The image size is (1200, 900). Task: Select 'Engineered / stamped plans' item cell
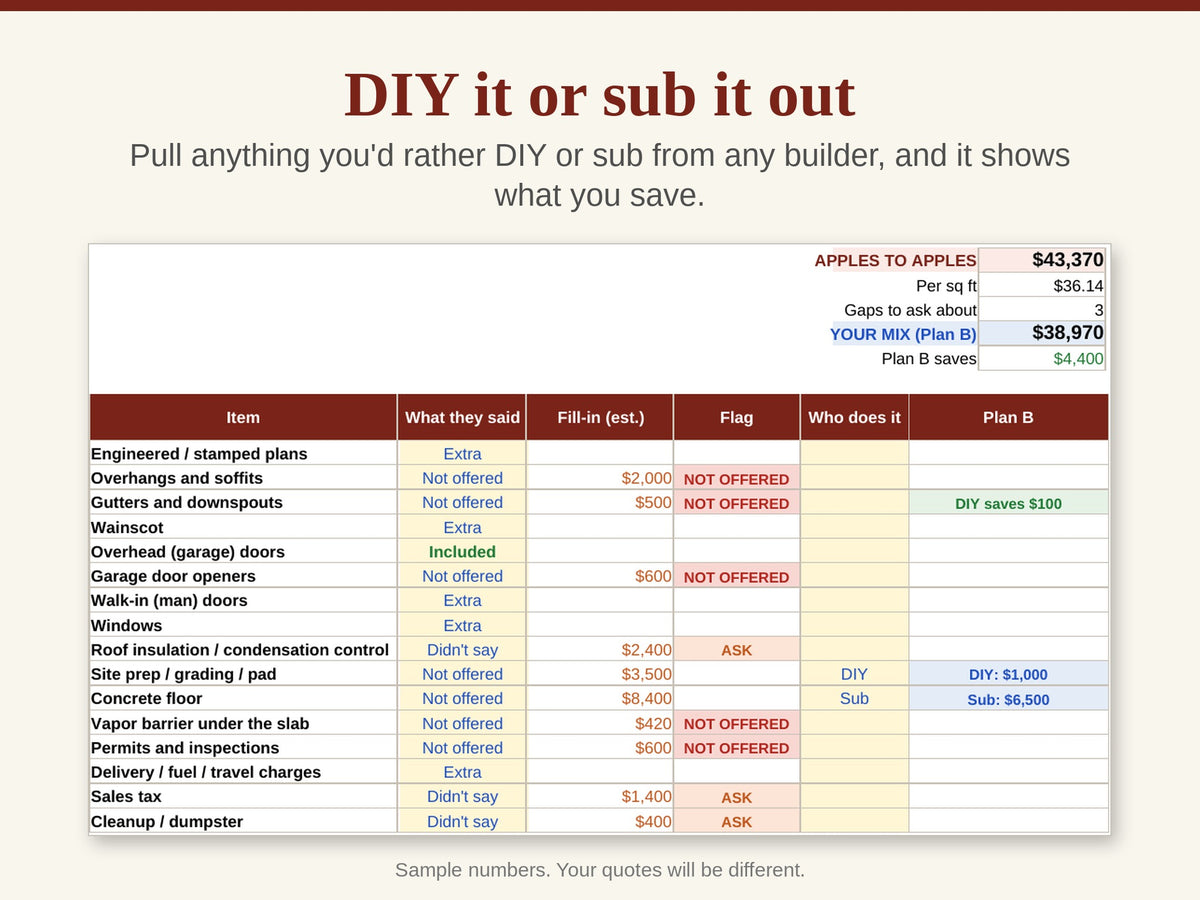coord(243,453)
